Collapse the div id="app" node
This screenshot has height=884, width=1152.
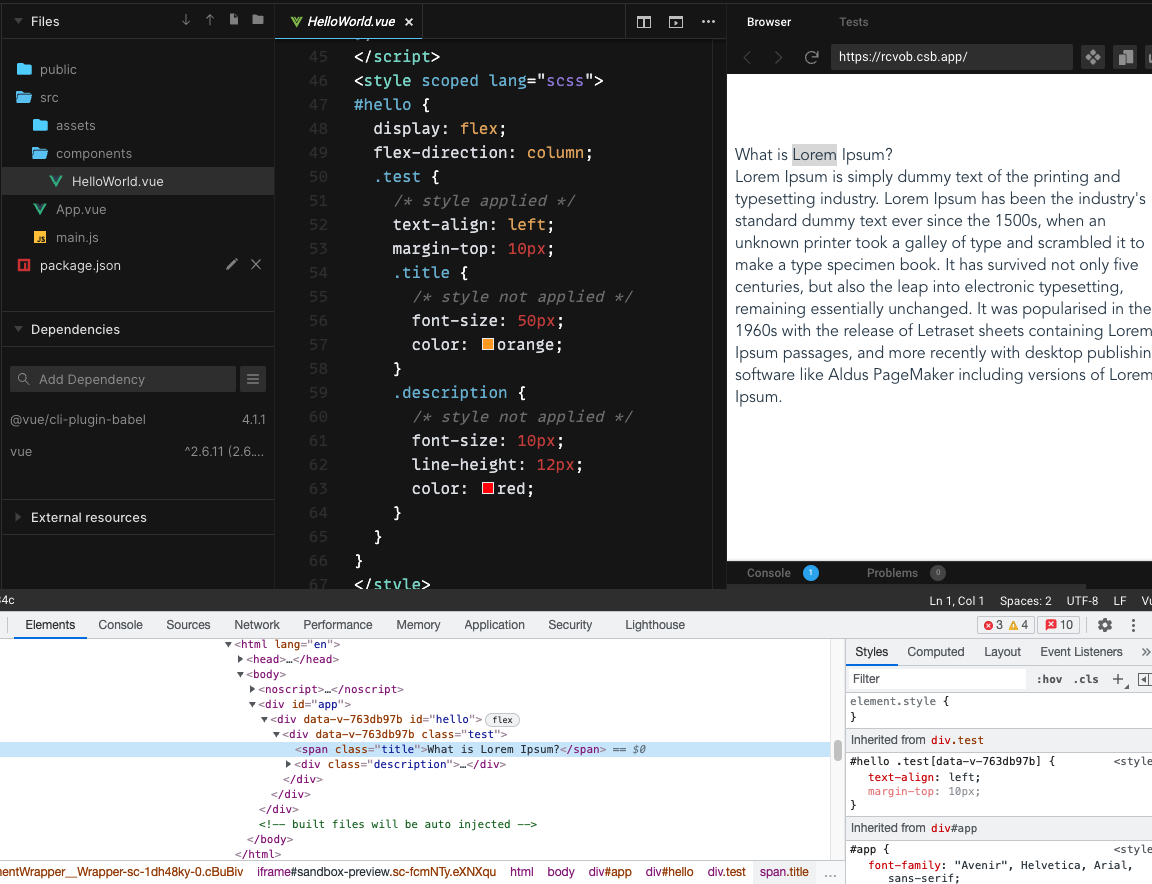click(252, 704)
